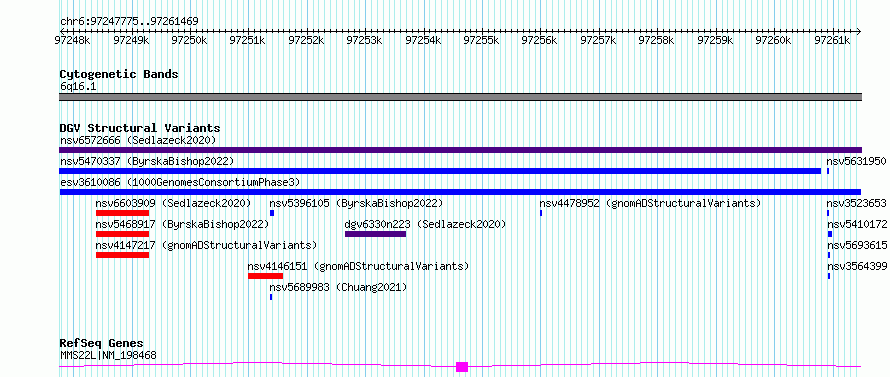
Task: Select the small blue nsv5689983 marker
Action: 271,297
